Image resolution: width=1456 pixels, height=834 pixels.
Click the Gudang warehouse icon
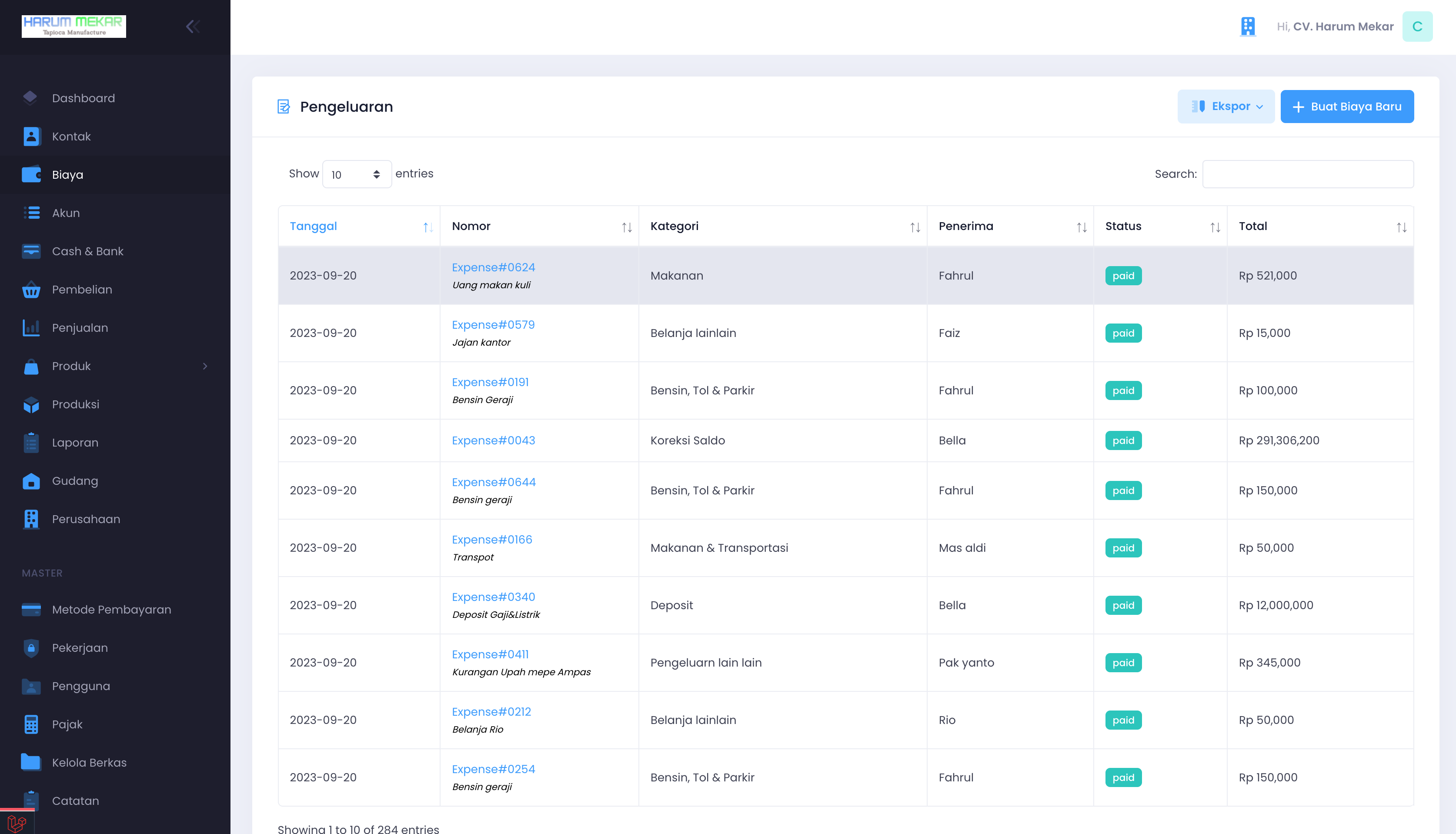[x=31, y=480]
